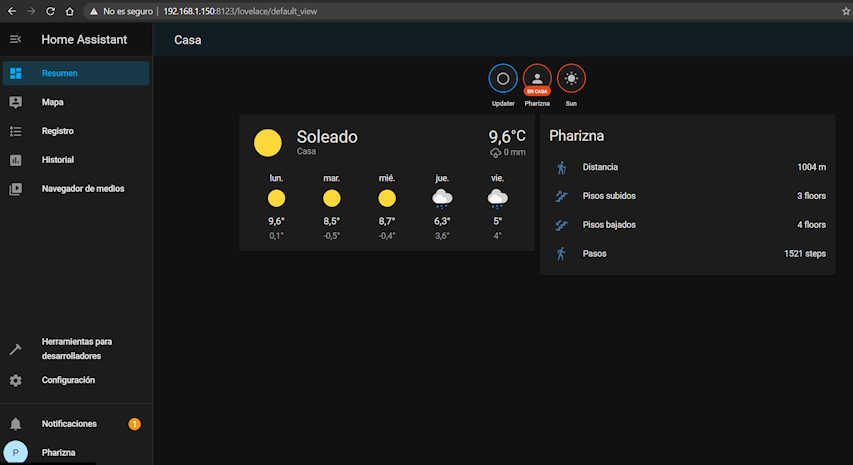The image size is (853, 465).
Task: Click the not secure warning icon
Action: pyautogui.click(x=94, y=11)
